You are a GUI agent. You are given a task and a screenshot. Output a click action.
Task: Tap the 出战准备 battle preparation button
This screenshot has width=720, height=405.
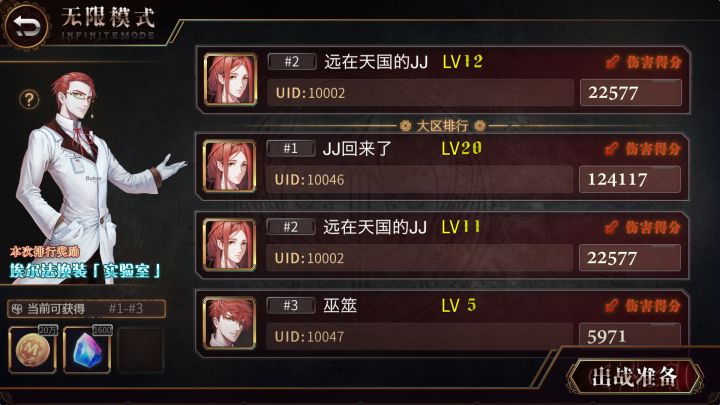635,377
